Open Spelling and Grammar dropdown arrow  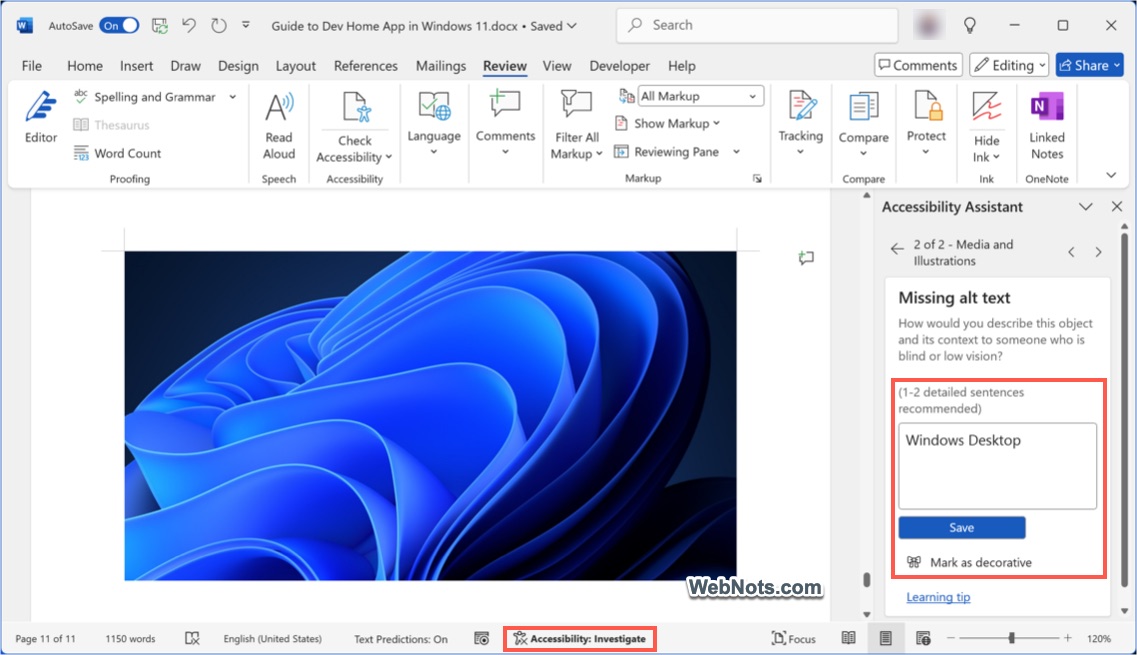coord(233,97)
